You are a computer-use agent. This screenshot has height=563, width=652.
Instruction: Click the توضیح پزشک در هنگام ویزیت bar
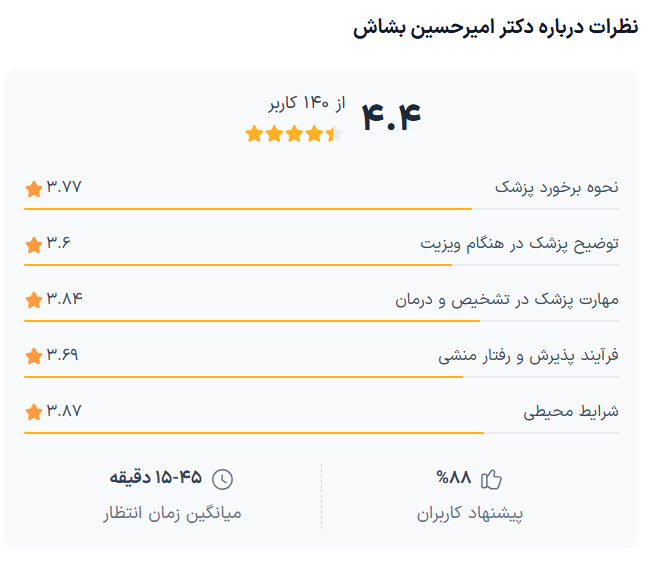pyautogui.click(x=321, y=265)
